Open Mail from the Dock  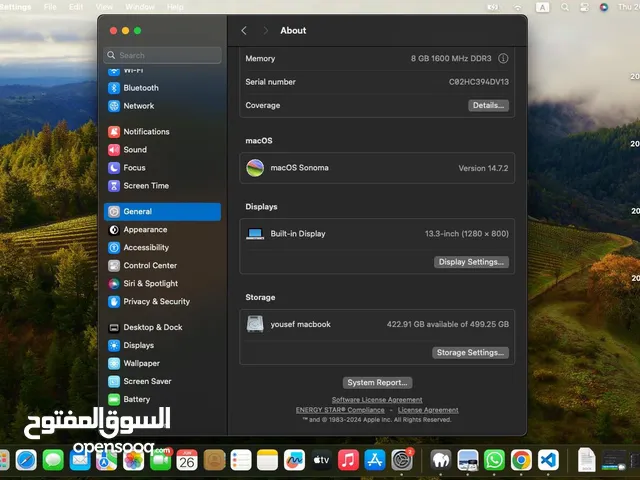tap(80, 460)
